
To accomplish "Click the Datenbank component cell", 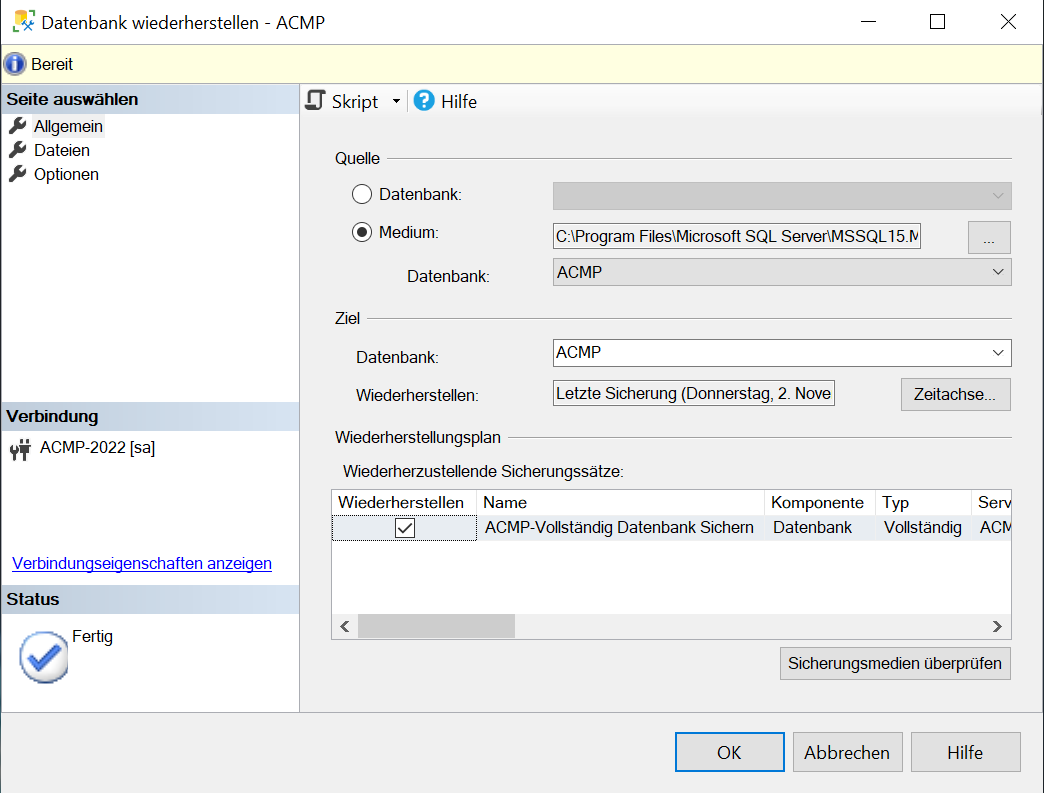I will (x=820, y=527).
